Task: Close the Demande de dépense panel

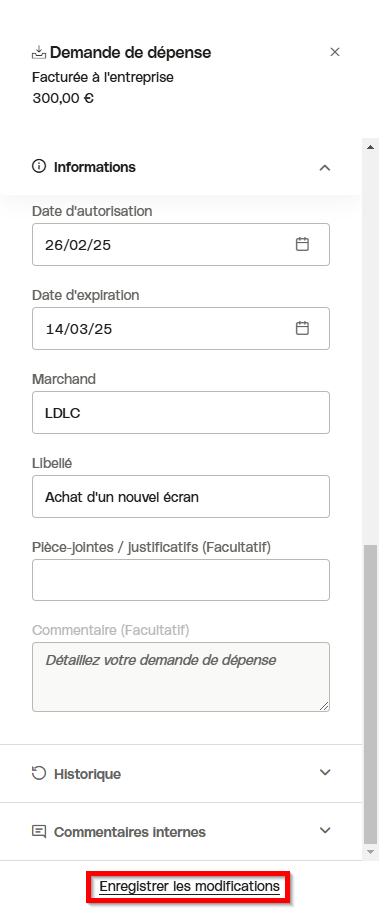Action: click(335, 52)
